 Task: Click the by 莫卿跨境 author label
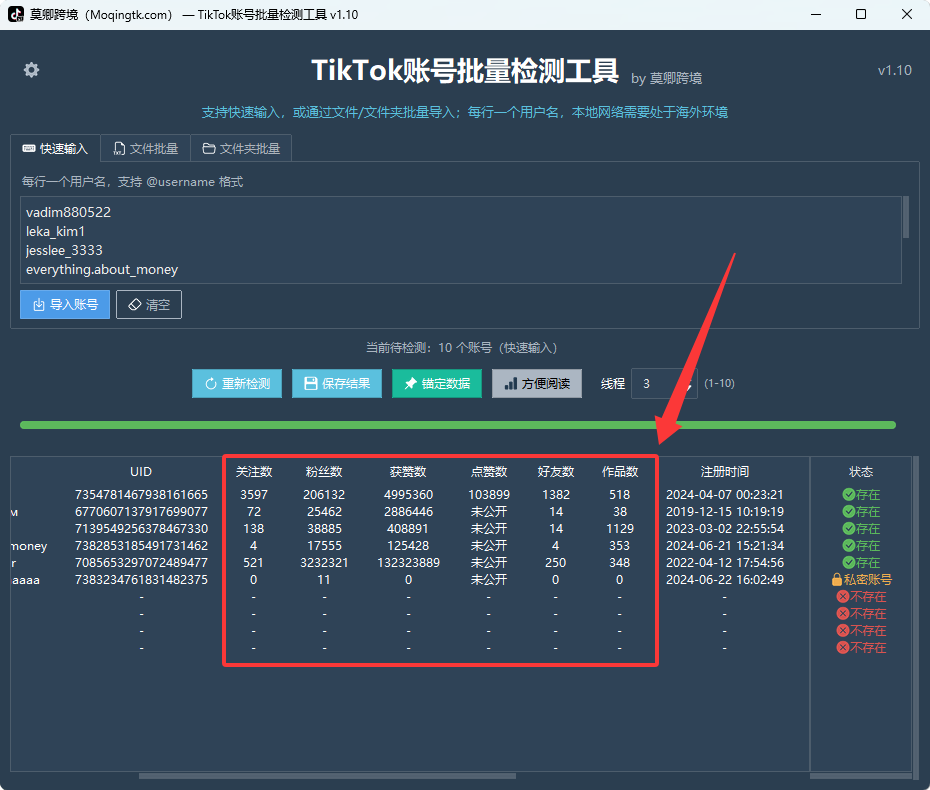point(666,78)
